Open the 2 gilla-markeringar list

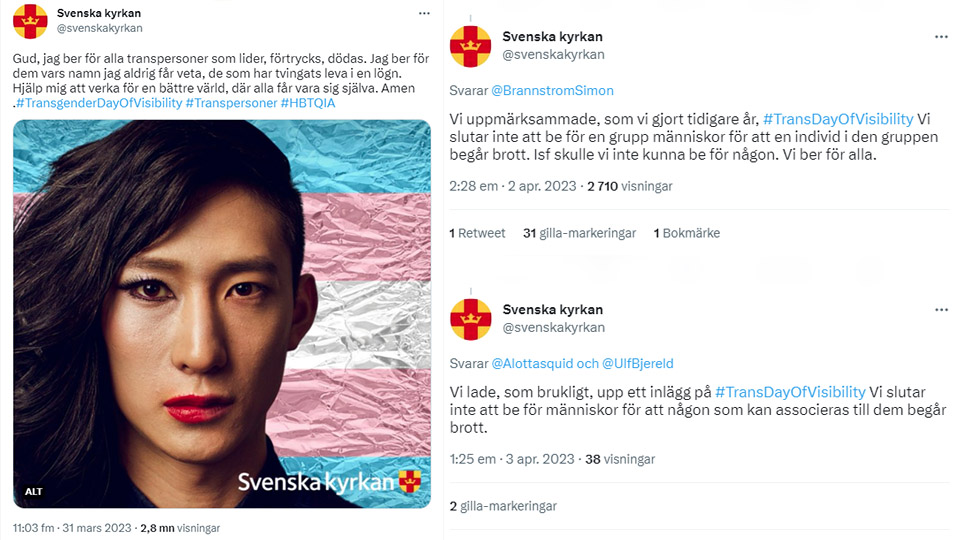(503, 506)
